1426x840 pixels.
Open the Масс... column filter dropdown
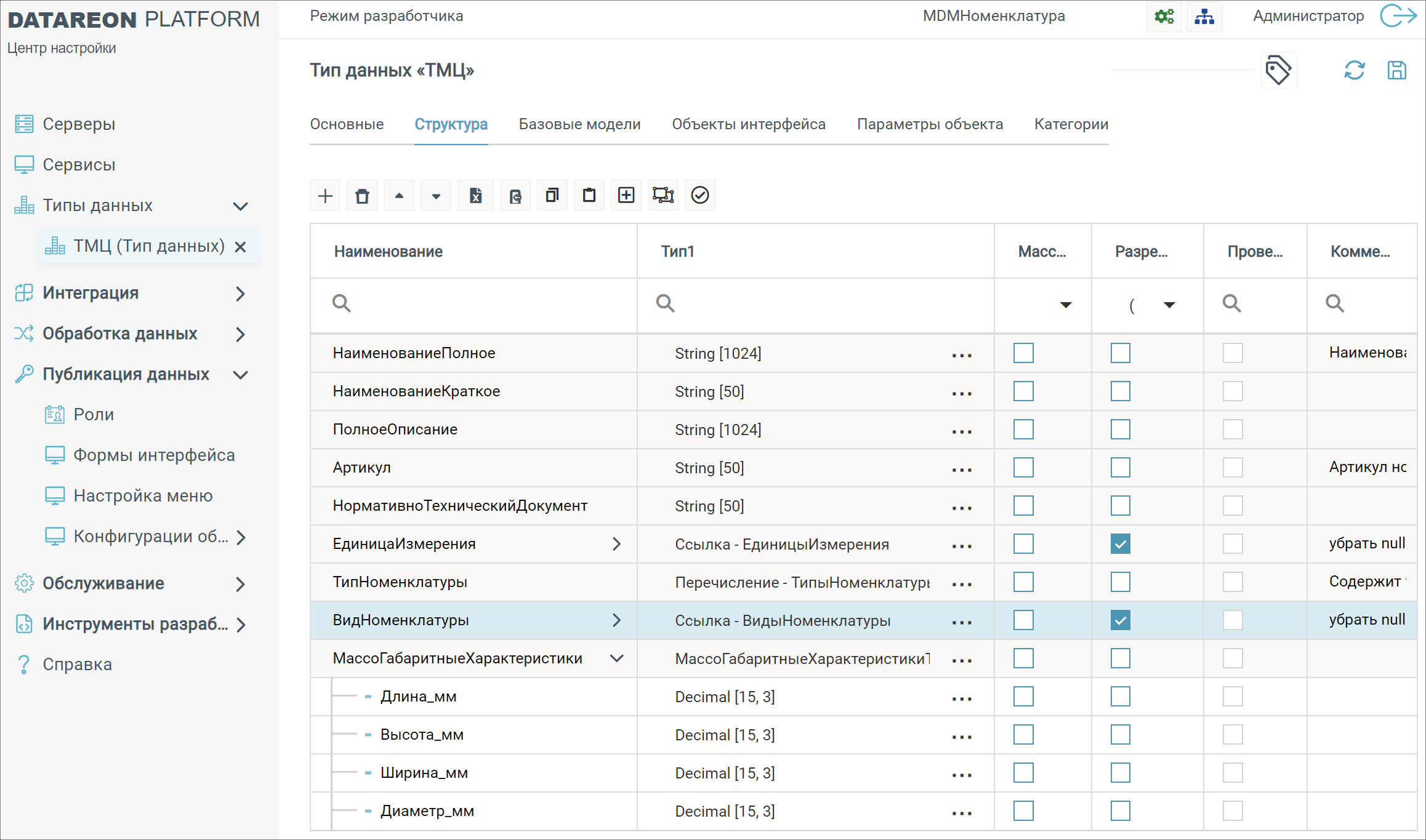coord(1066,305)
